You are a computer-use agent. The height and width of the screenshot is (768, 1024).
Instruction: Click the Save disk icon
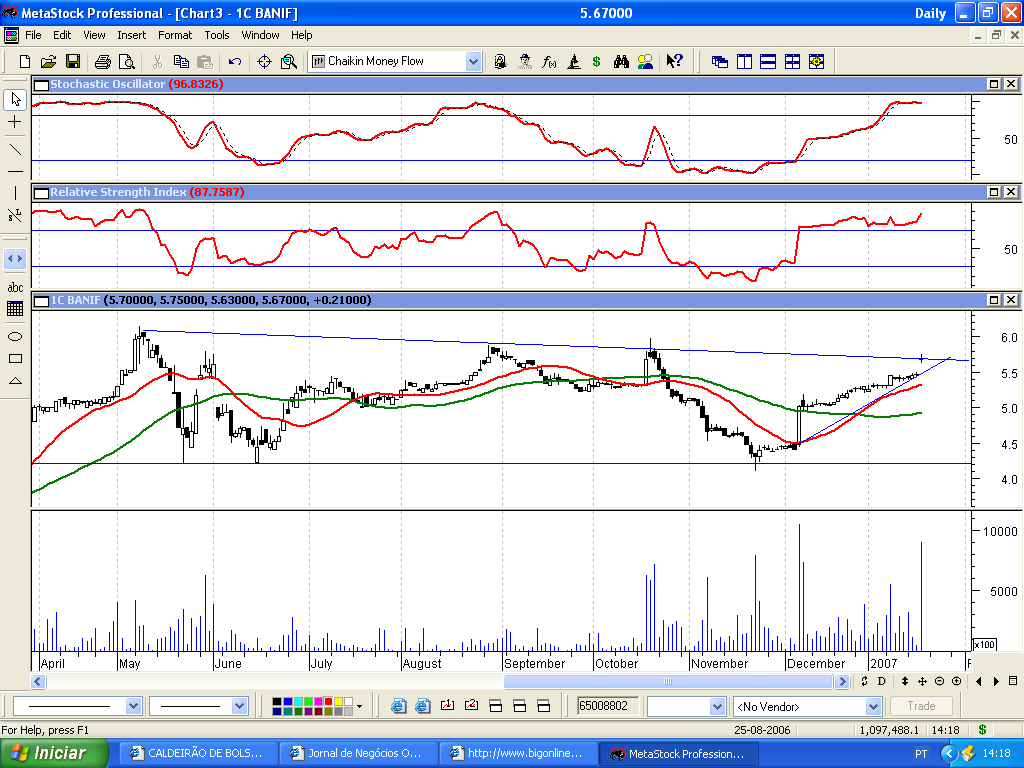click(x=73, y=62)
